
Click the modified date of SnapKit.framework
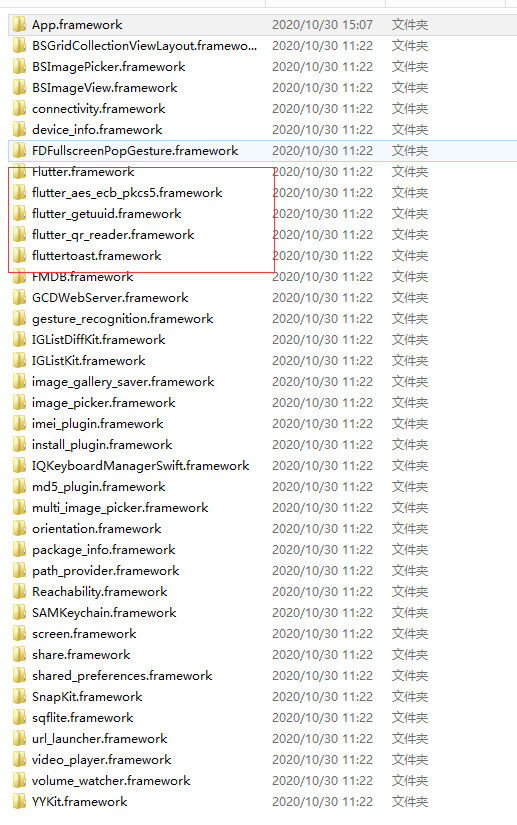[322, 697]
